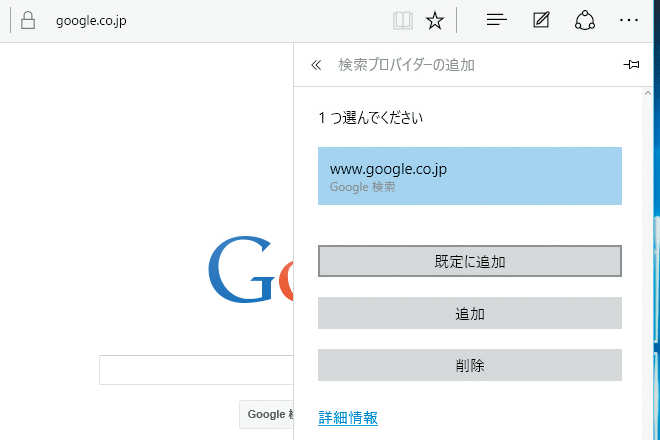Click the 1 つ選んでください label

(370, 118)
